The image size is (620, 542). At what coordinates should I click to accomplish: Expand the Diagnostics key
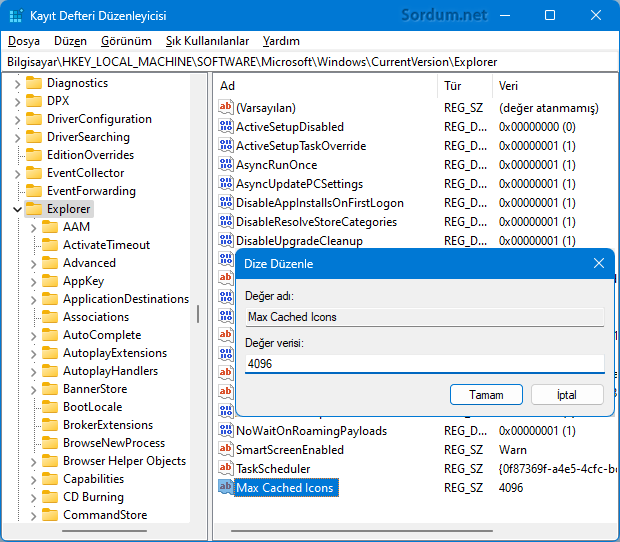[17, 84]
